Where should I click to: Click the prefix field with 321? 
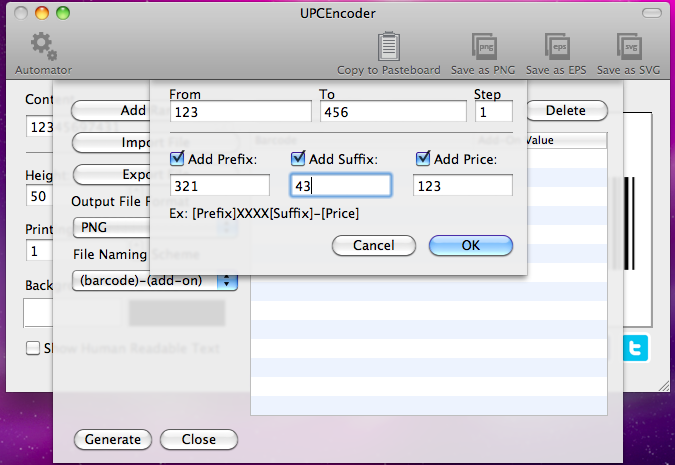220,186
